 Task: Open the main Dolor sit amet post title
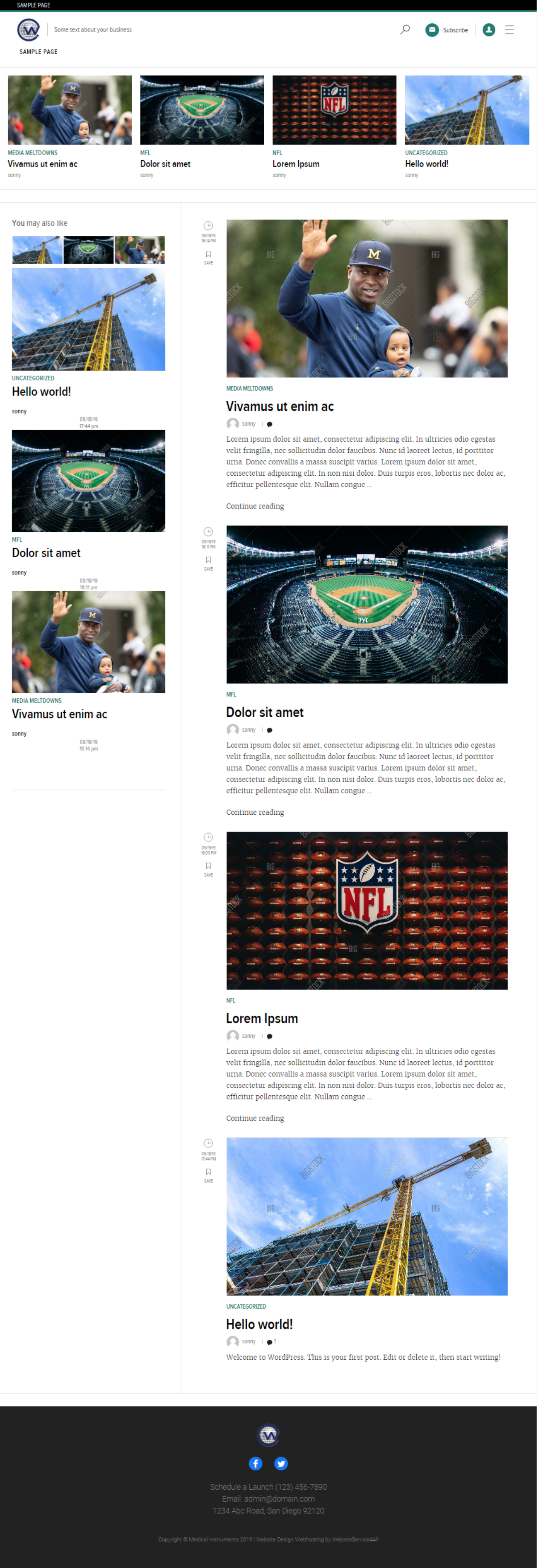click(x=265, y=712)
